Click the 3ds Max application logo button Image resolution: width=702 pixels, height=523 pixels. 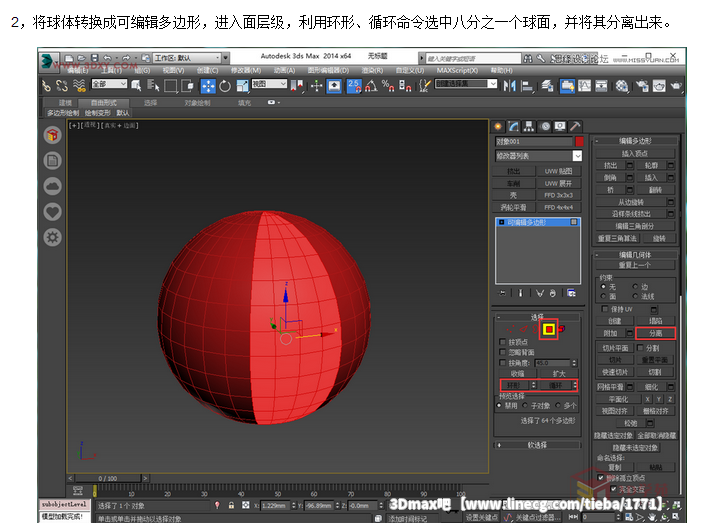tap(49, 61)
